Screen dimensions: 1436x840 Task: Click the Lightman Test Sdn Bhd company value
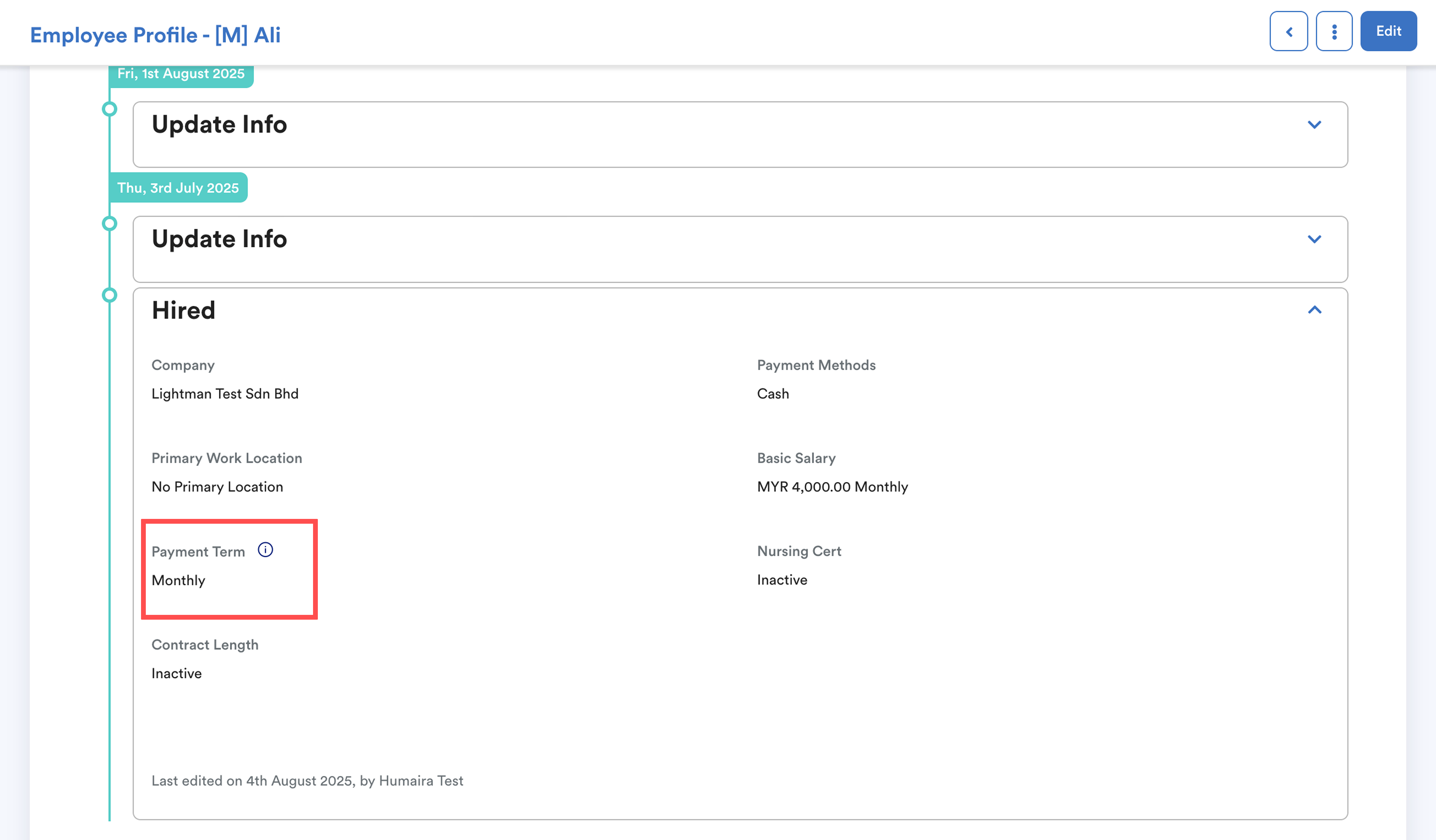pos(224,394)
